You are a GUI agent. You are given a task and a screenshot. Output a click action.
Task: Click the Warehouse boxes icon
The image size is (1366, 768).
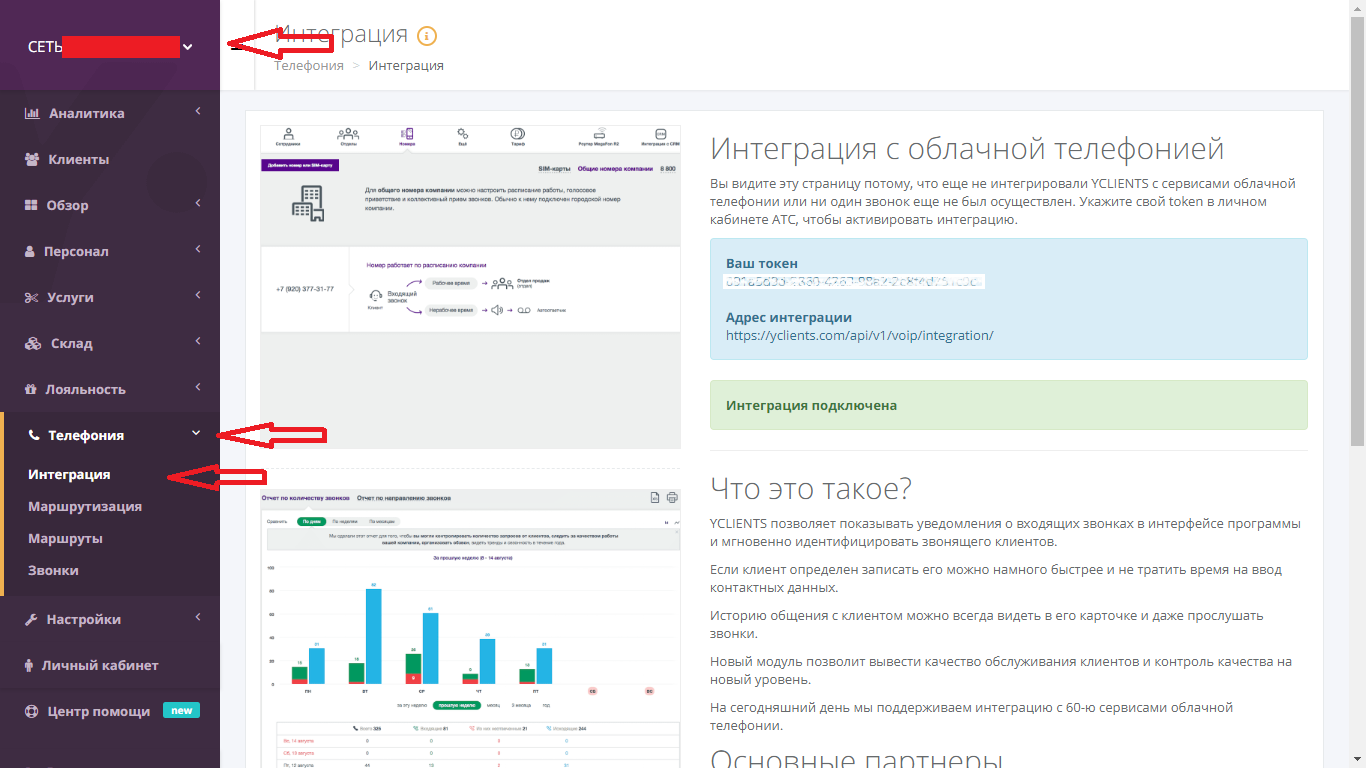32,343
